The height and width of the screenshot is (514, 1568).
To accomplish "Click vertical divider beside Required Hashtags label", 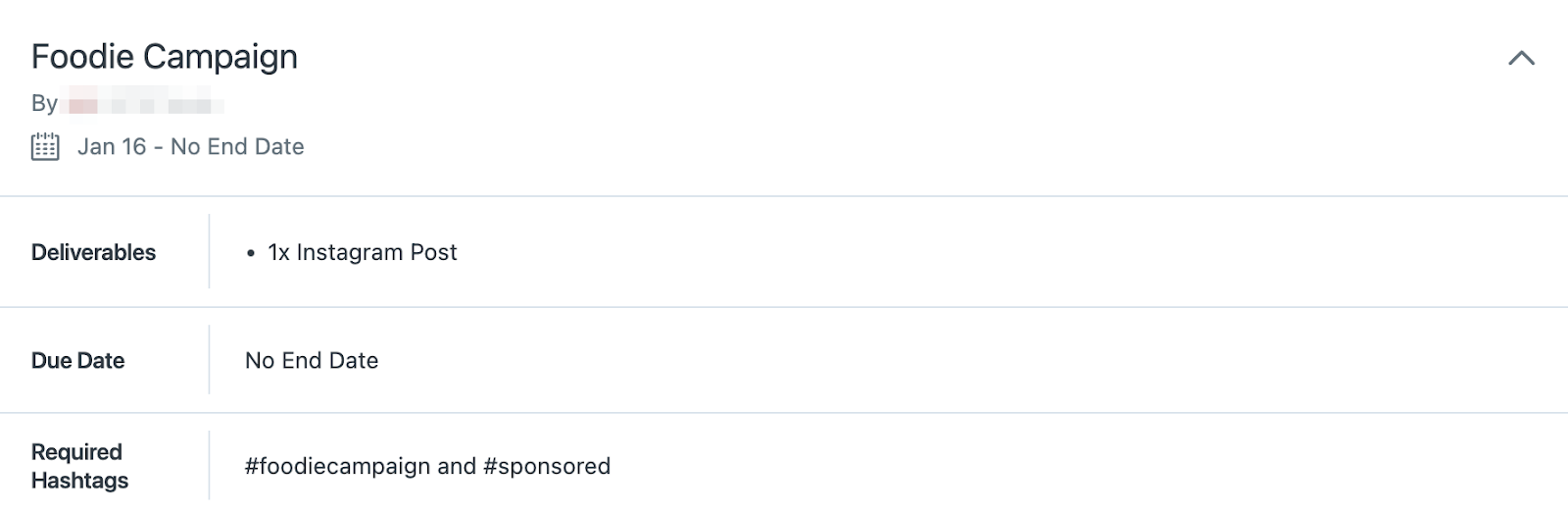I will coord(209,466).
